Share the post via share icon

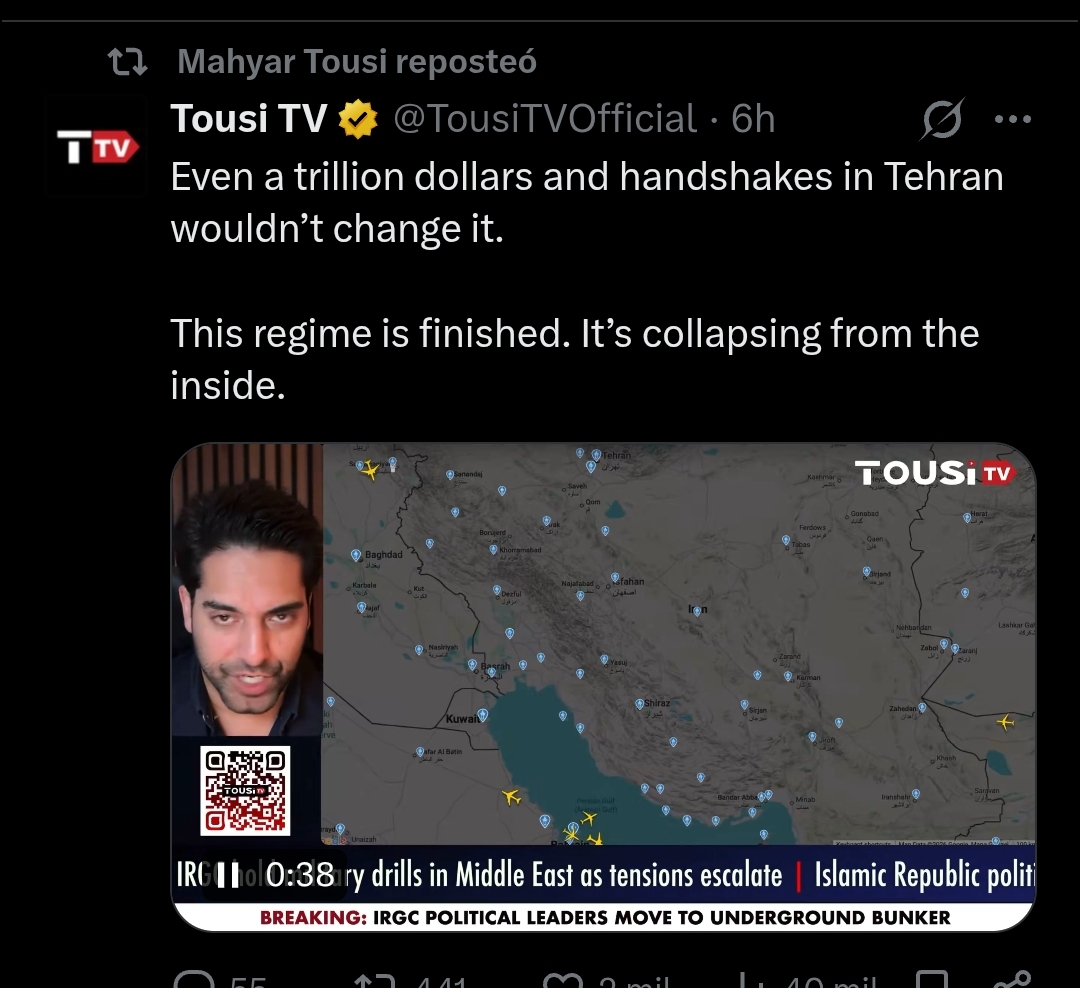(1012, 980)
